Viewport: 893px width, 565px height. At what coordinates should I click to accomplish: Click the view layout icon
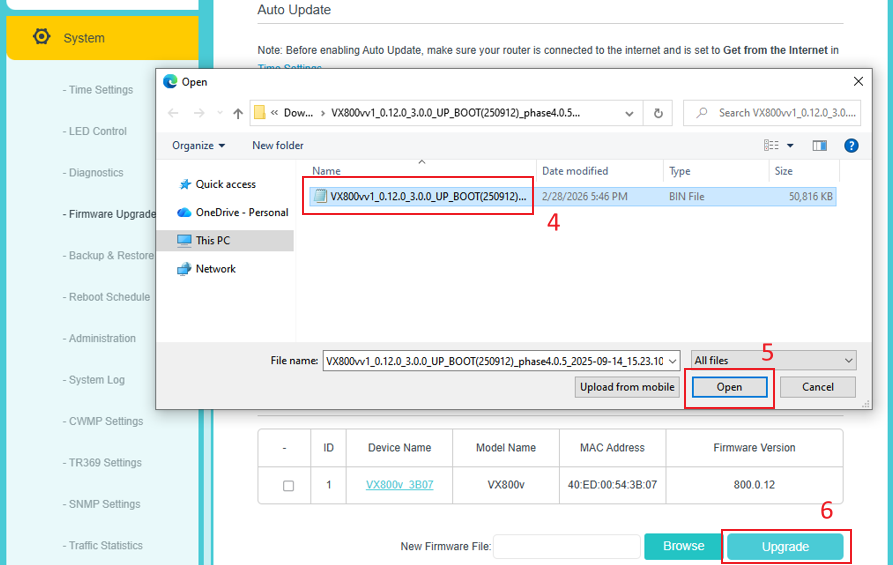tap(771, 146)
